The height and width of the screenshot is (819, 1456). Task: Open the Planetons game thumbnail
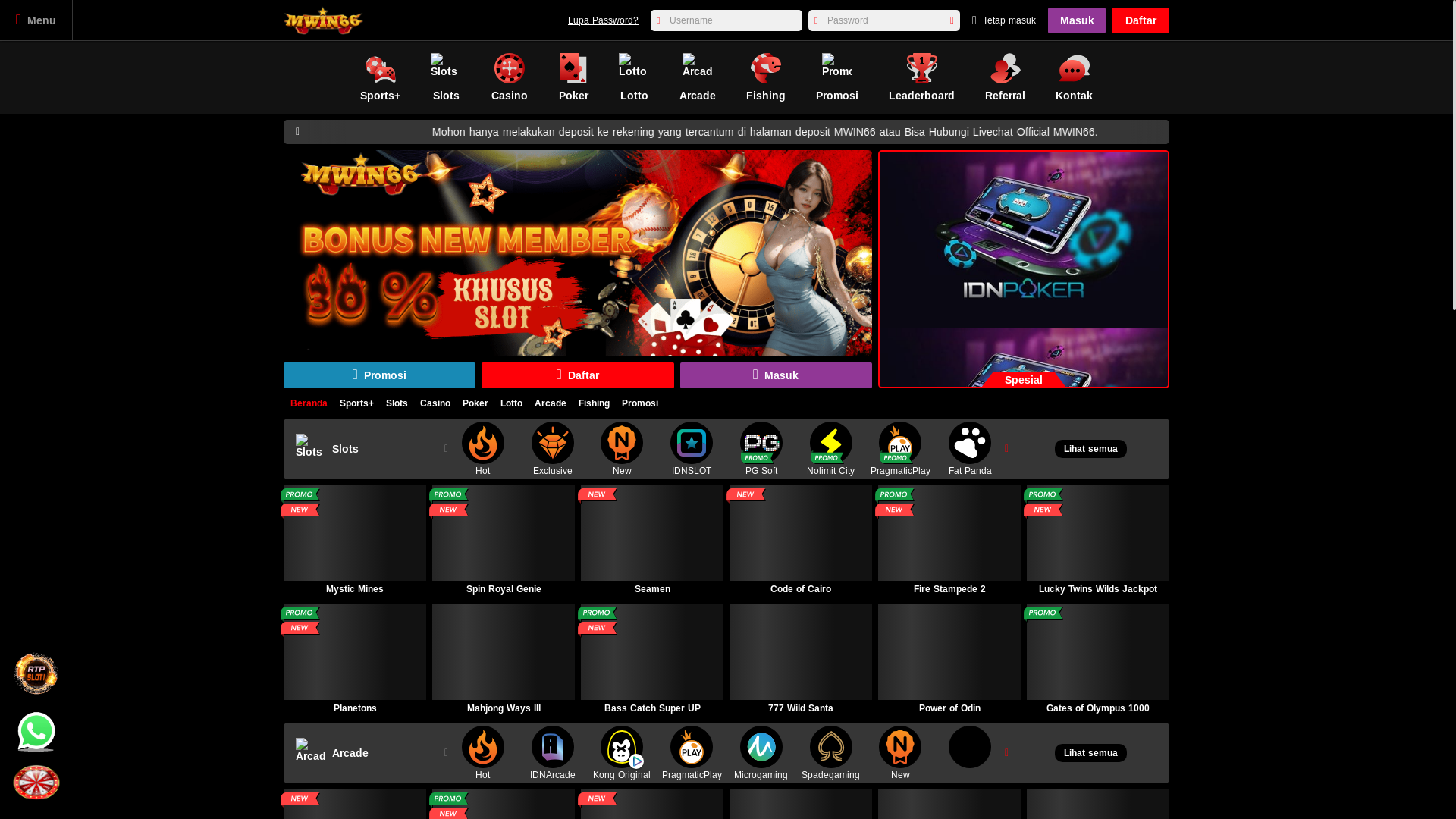[x=355, y=651]
